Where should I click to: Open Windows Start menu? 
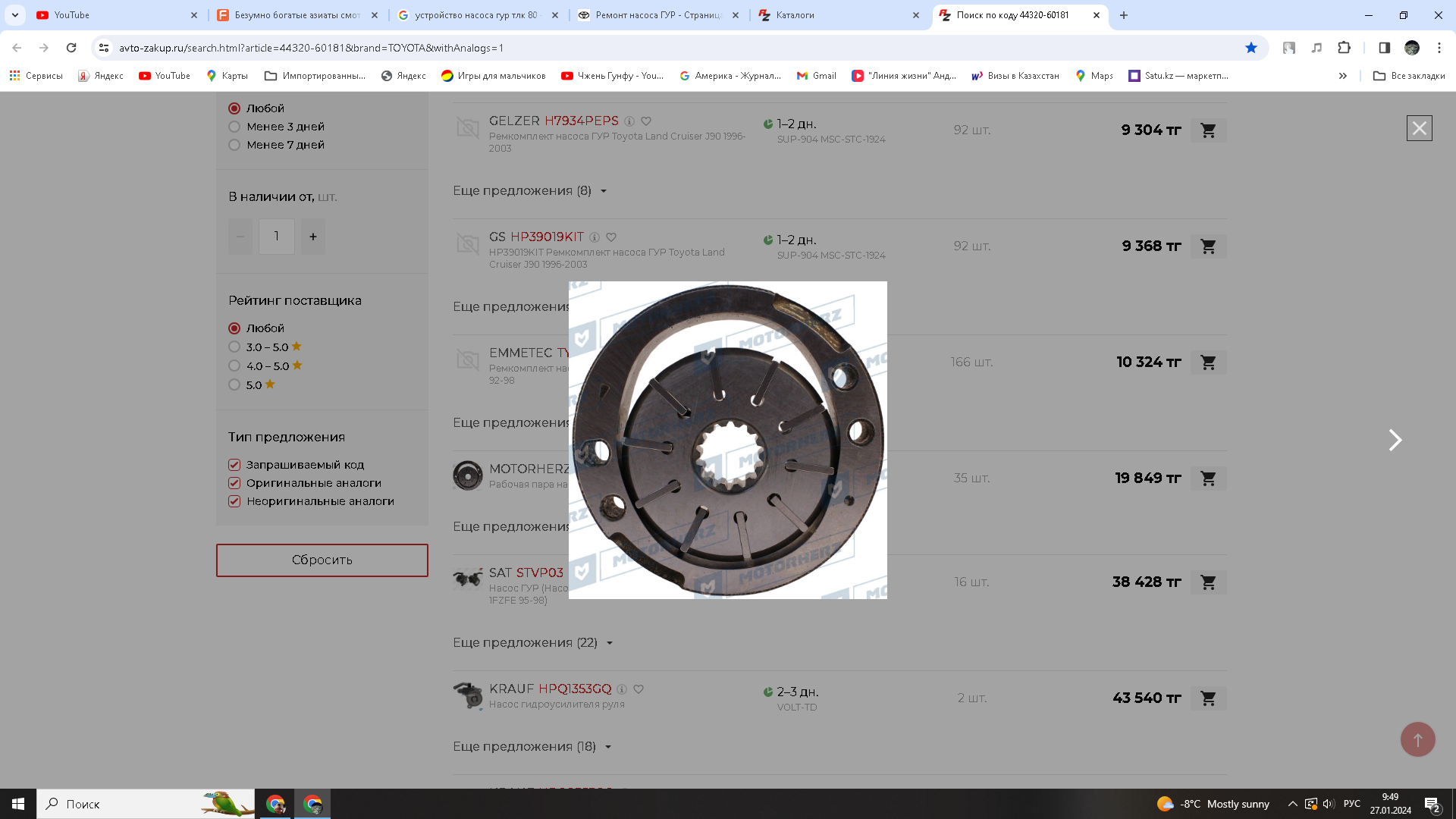point(18,804)
